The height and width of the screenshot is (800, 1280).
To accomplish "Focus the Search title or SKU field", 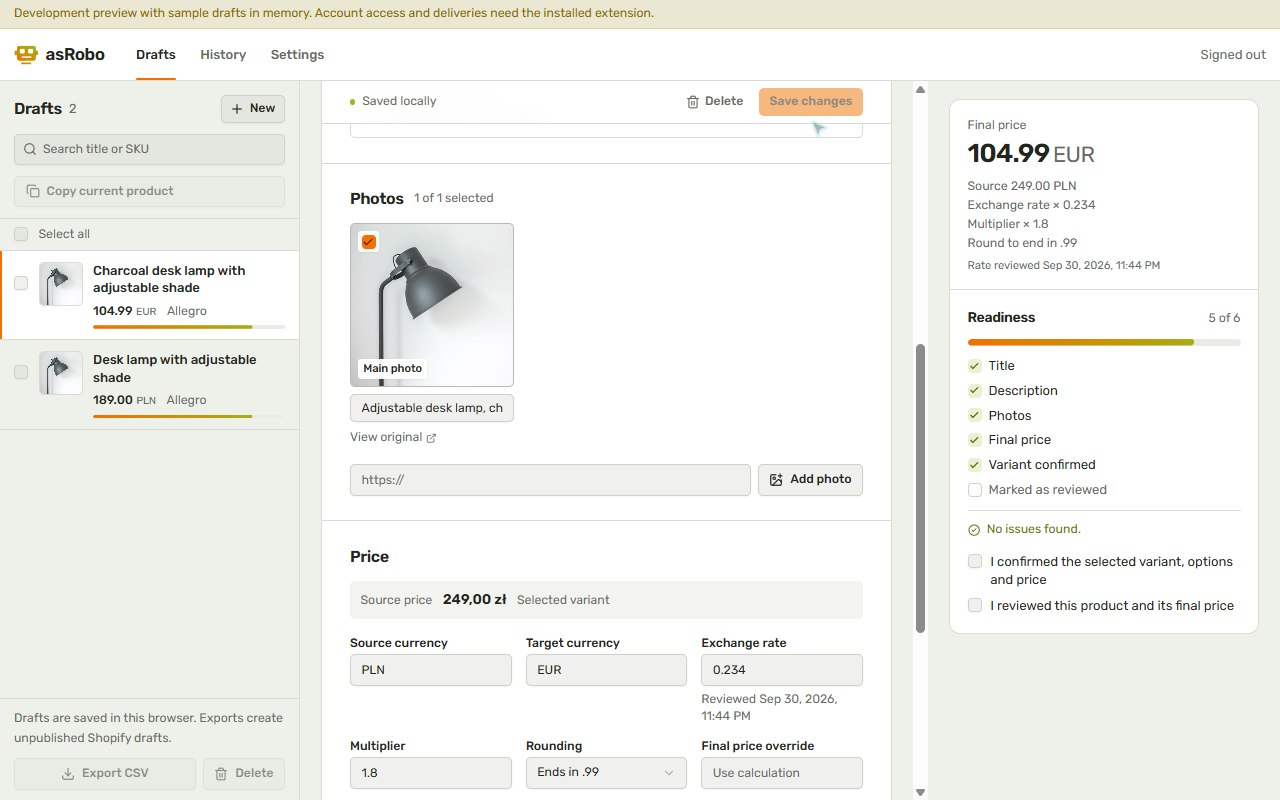I will (149, 149).
